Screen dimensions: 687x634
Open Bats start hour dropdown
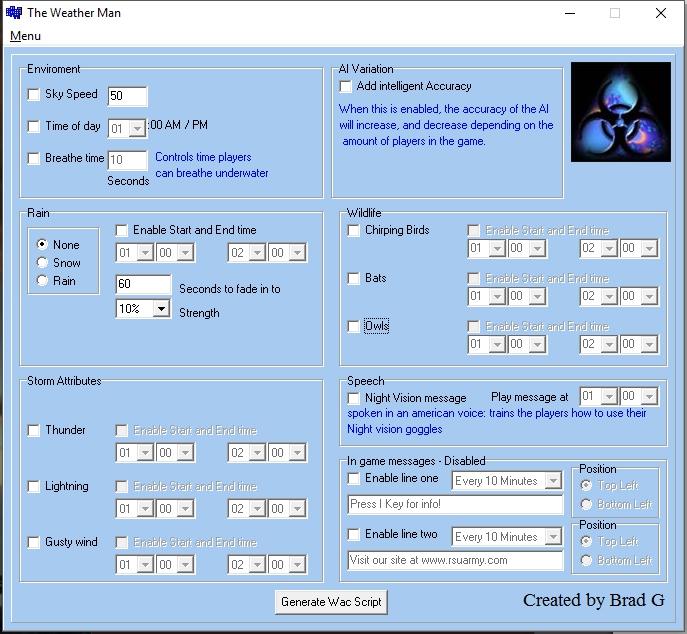point(487,296)
